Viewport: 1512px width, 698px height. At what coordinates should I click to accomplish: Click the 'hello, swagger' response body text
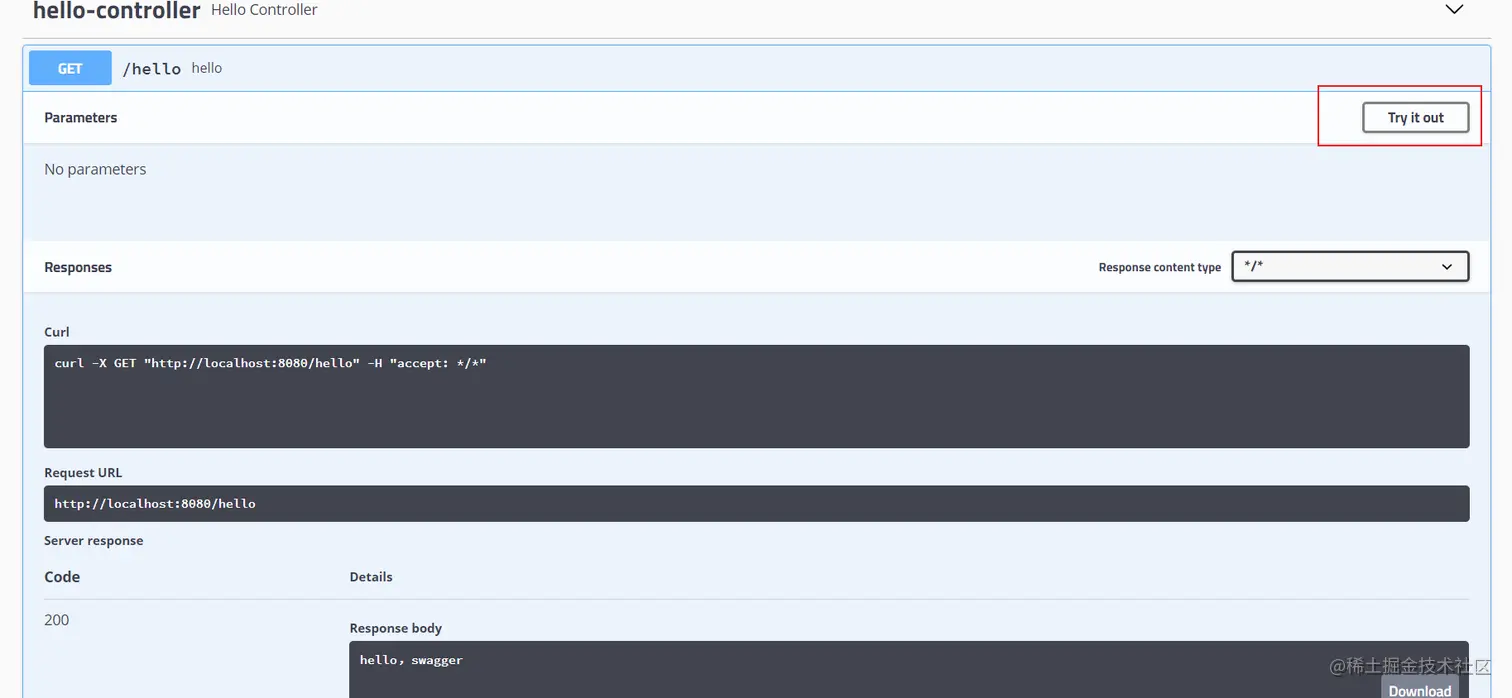coord(411,660)
